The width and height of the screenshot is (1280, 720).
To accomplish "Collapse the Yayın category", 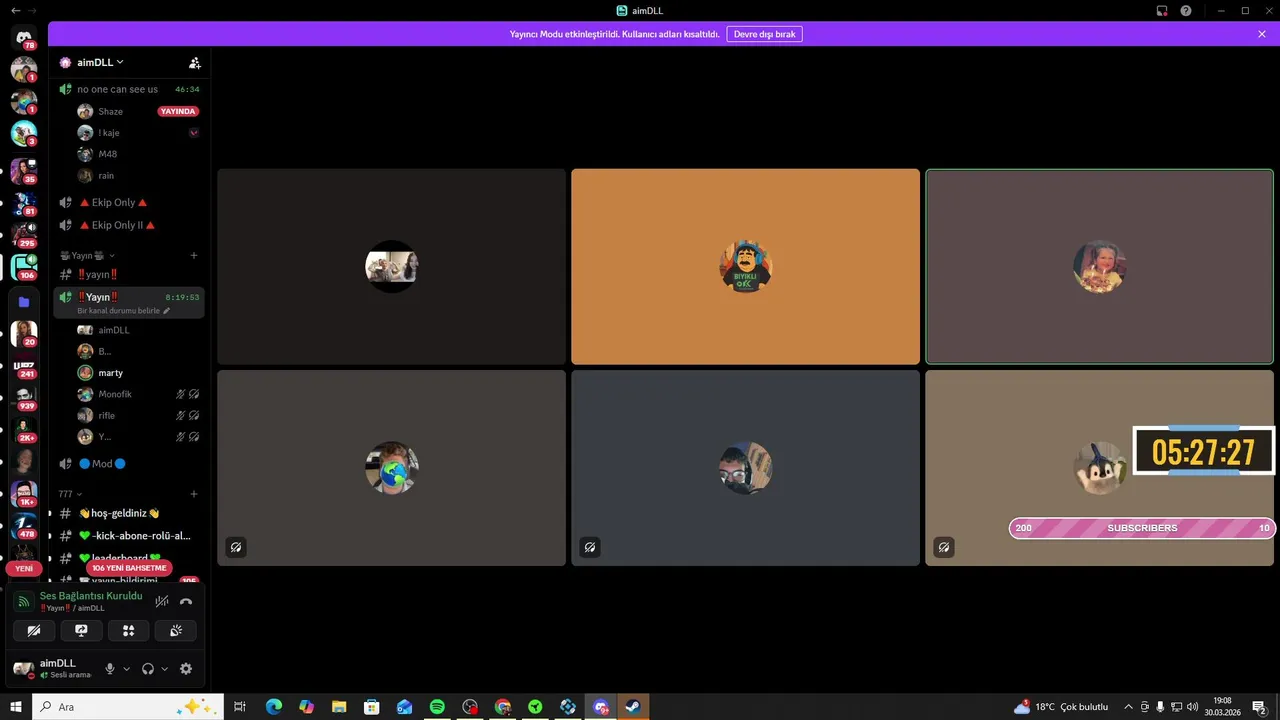I will point(87,255).
